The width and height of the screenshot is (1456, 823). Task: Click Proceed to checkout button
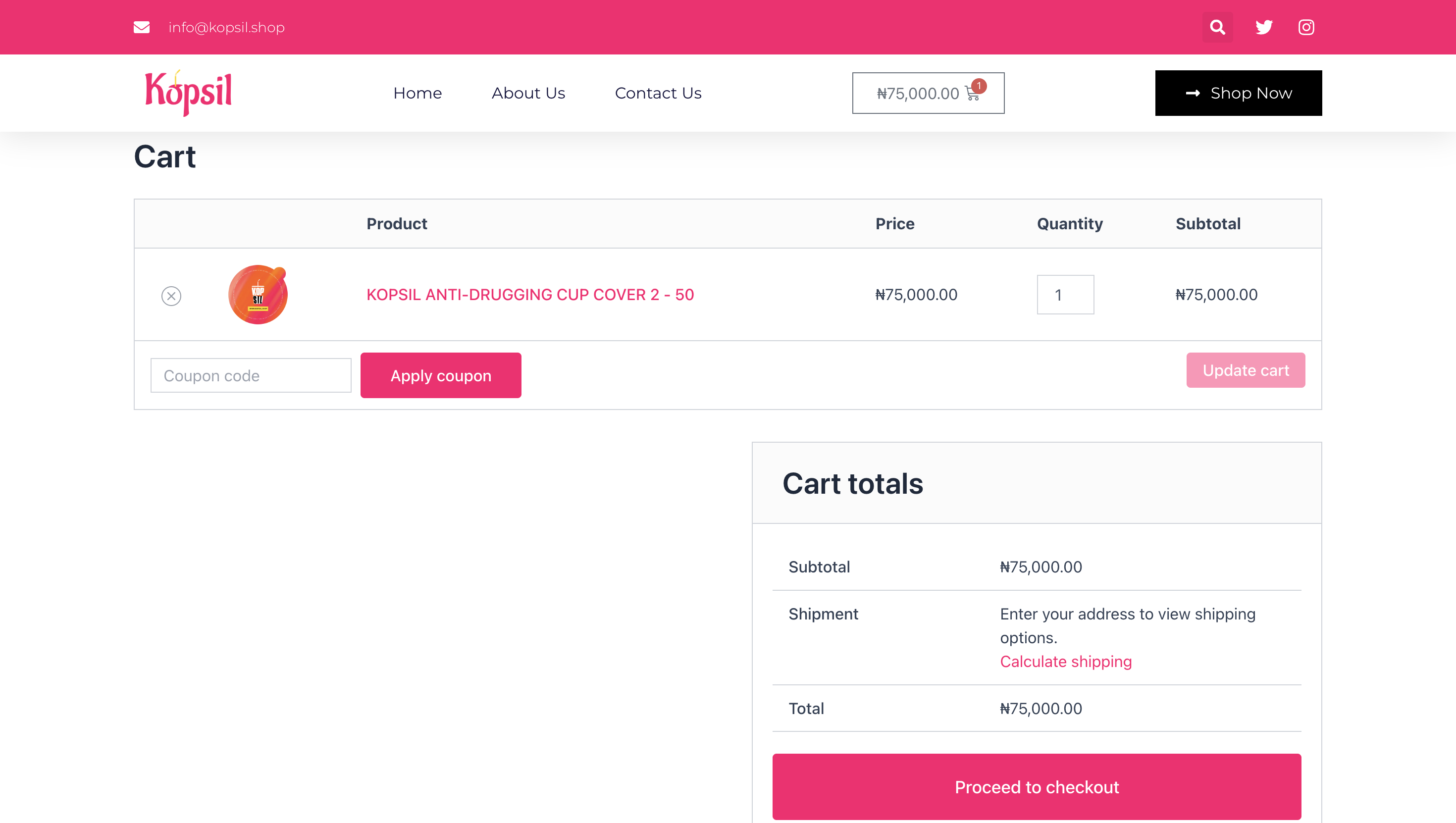point(1036,787)
